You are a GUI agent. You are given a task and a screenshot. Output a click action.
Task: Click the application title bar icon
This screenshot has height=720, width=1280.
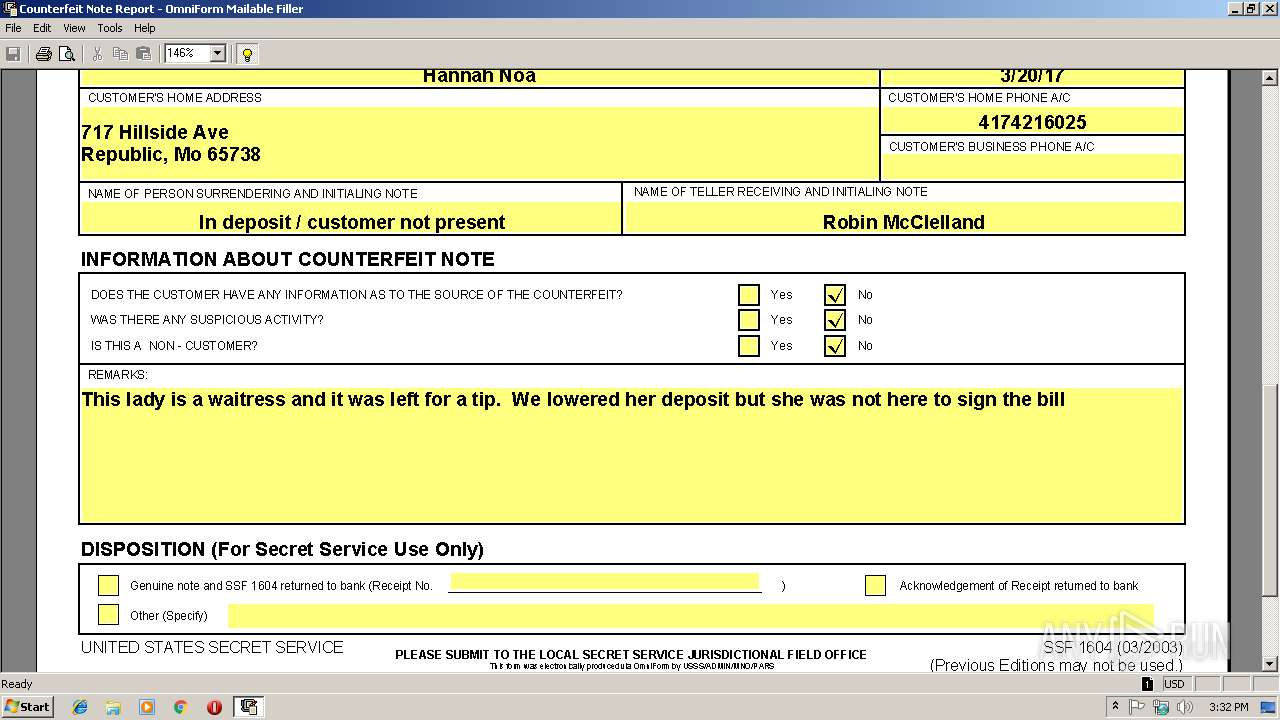tap(10, 9)
